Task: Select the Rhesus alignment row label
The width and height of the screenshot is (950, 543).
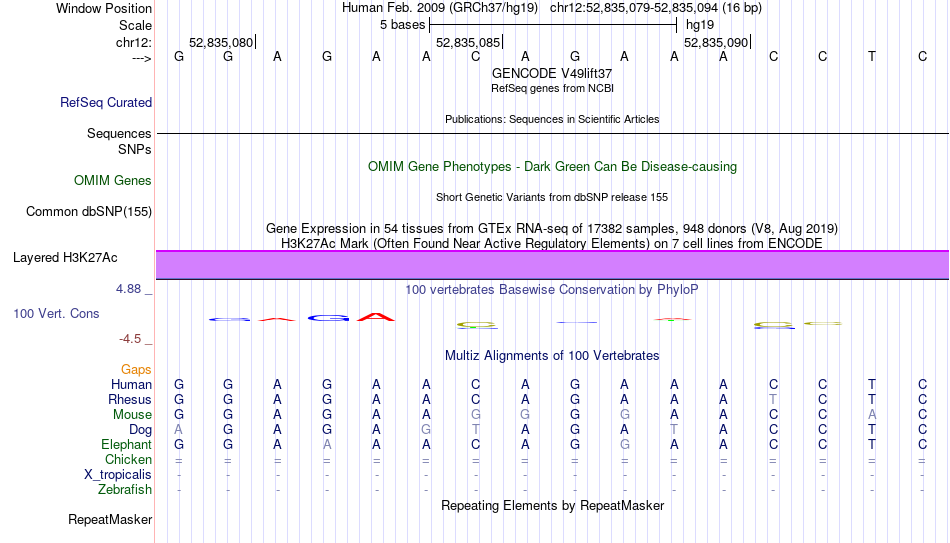Action: [x=130, y=400]
